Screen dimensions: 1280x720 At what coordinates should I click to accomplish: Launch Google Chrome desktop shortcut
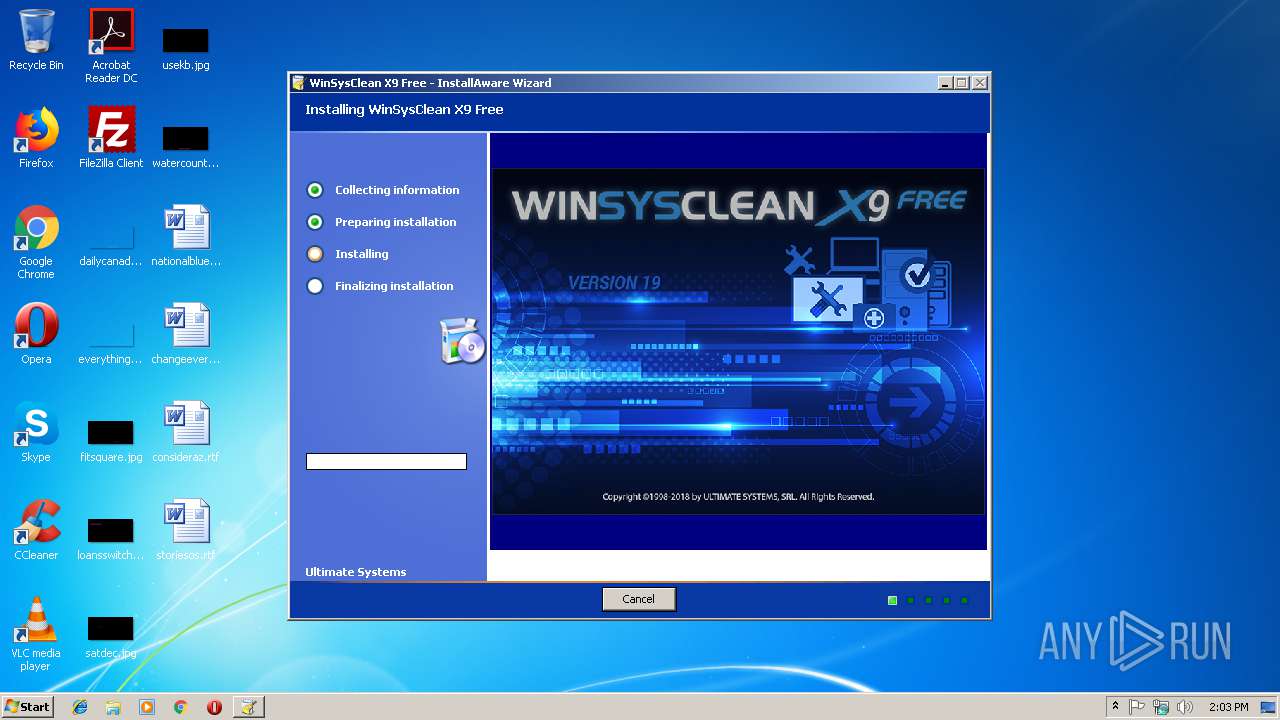tap(36, 242)
